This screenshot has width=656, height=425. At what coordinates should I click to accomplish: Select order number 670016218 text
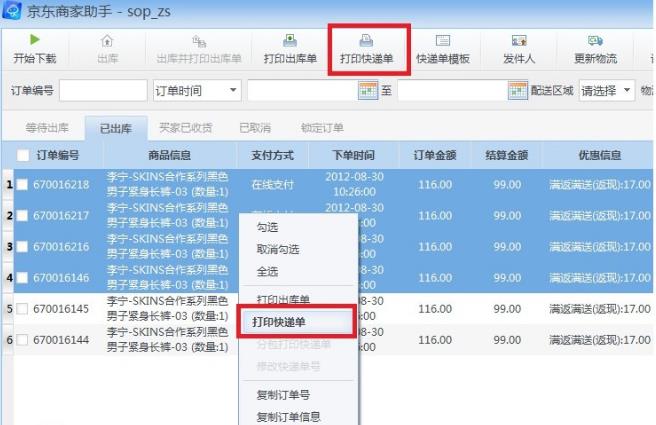pyautogui.click(x=61, y=184)
